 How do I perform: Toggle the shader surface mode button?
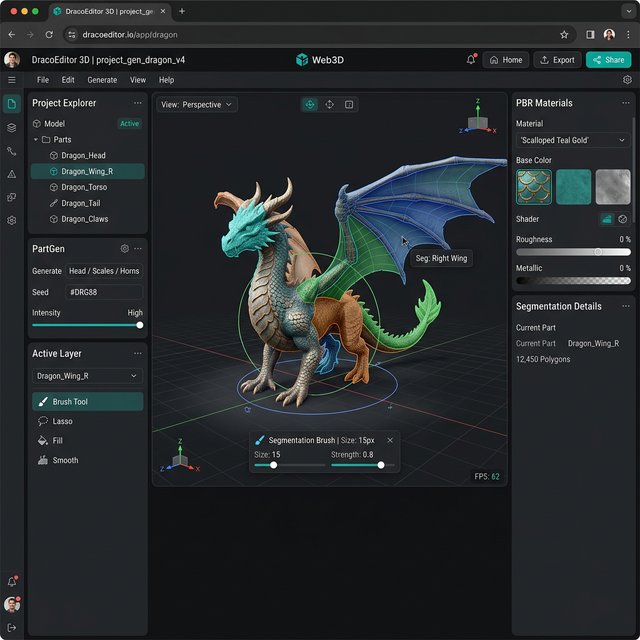pos(607,219)
